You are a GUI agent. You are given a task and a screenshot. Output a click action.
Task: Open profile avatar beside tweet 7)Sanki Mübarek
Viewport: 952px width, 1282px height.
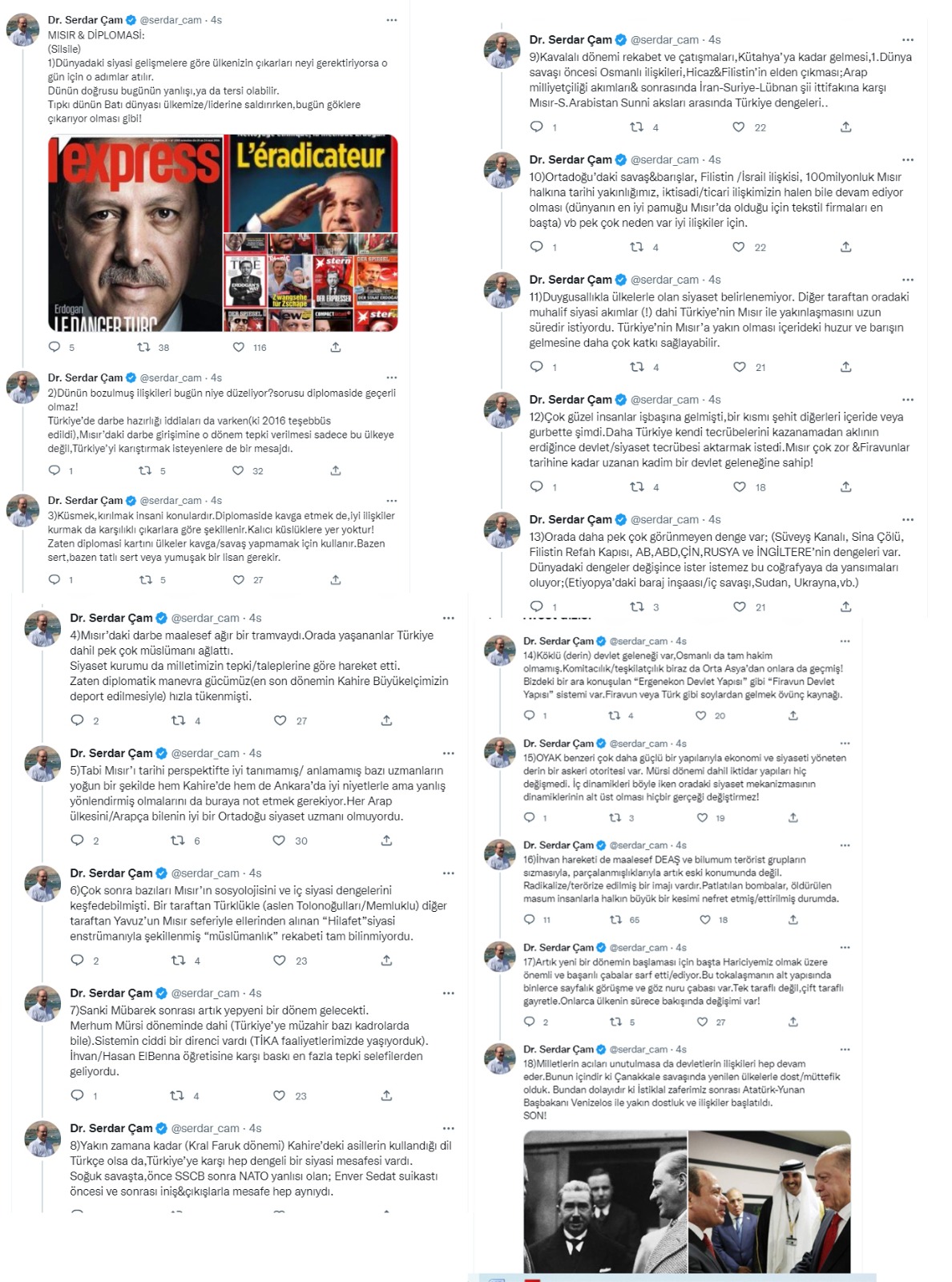click(42, 1005)
